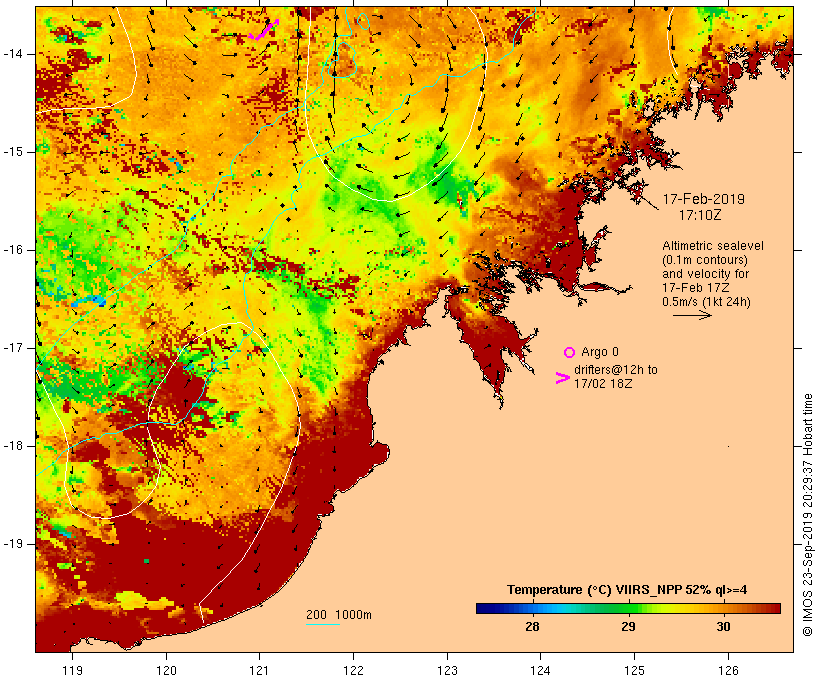Click the latitude label -16
820x680 pixels.
click(12, 250)
